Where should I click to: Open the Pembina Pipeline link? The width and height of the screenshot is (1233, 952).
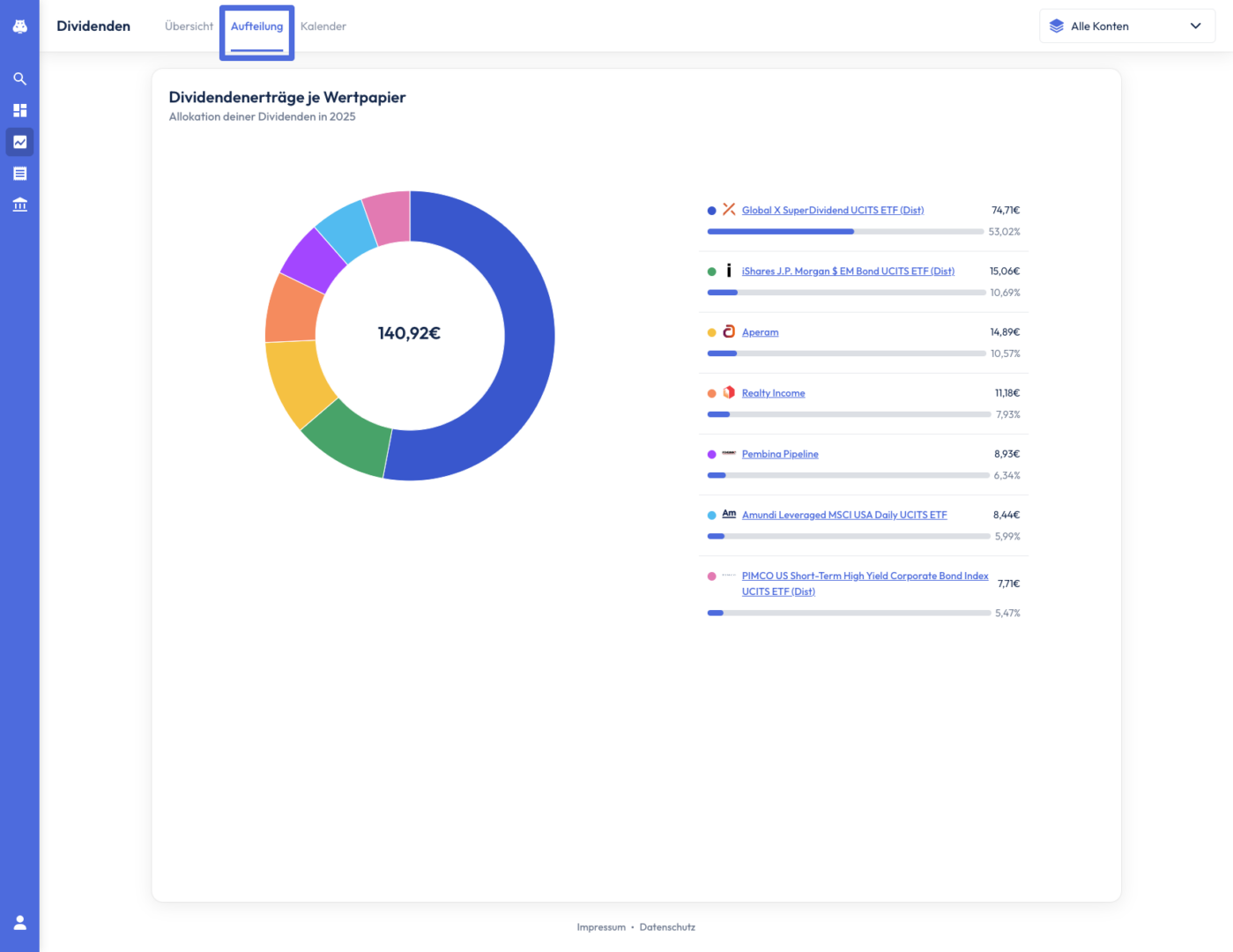[780, 454]
